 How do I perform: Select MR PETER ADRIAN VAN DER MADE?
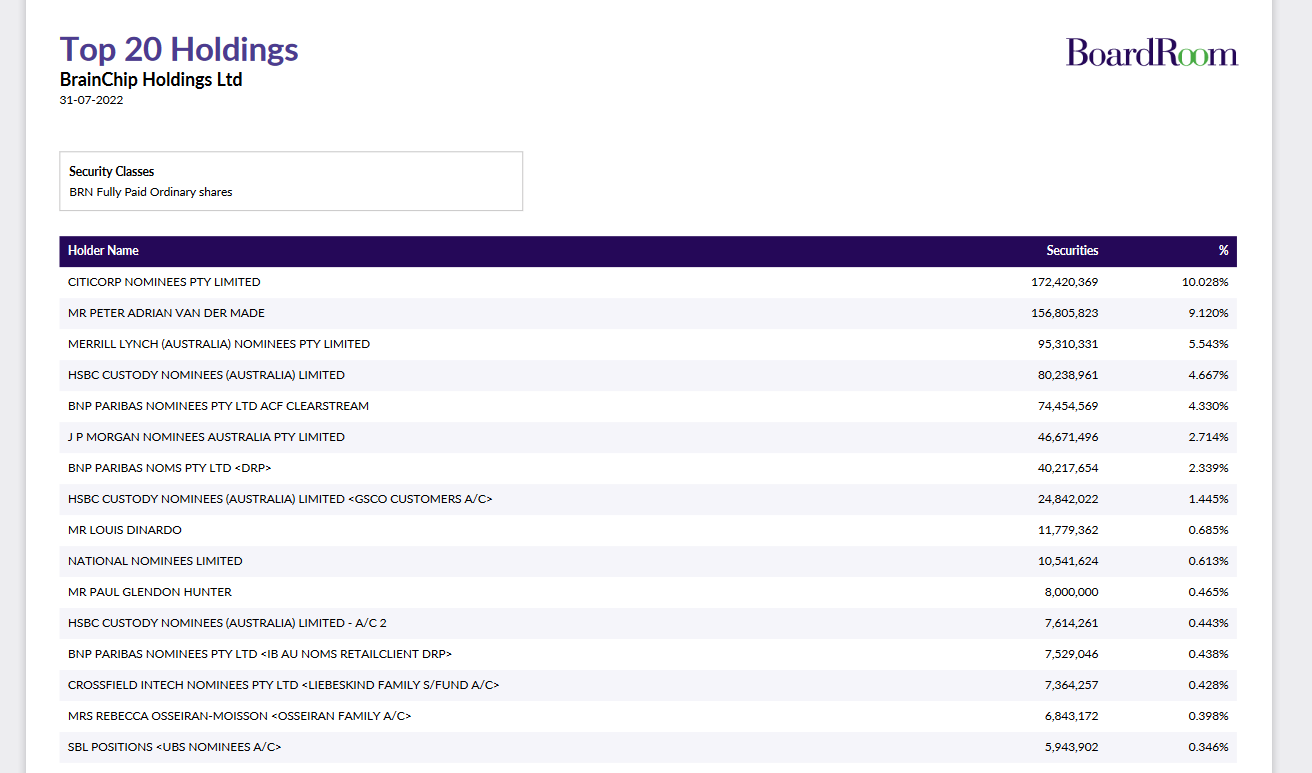(166, 313)
